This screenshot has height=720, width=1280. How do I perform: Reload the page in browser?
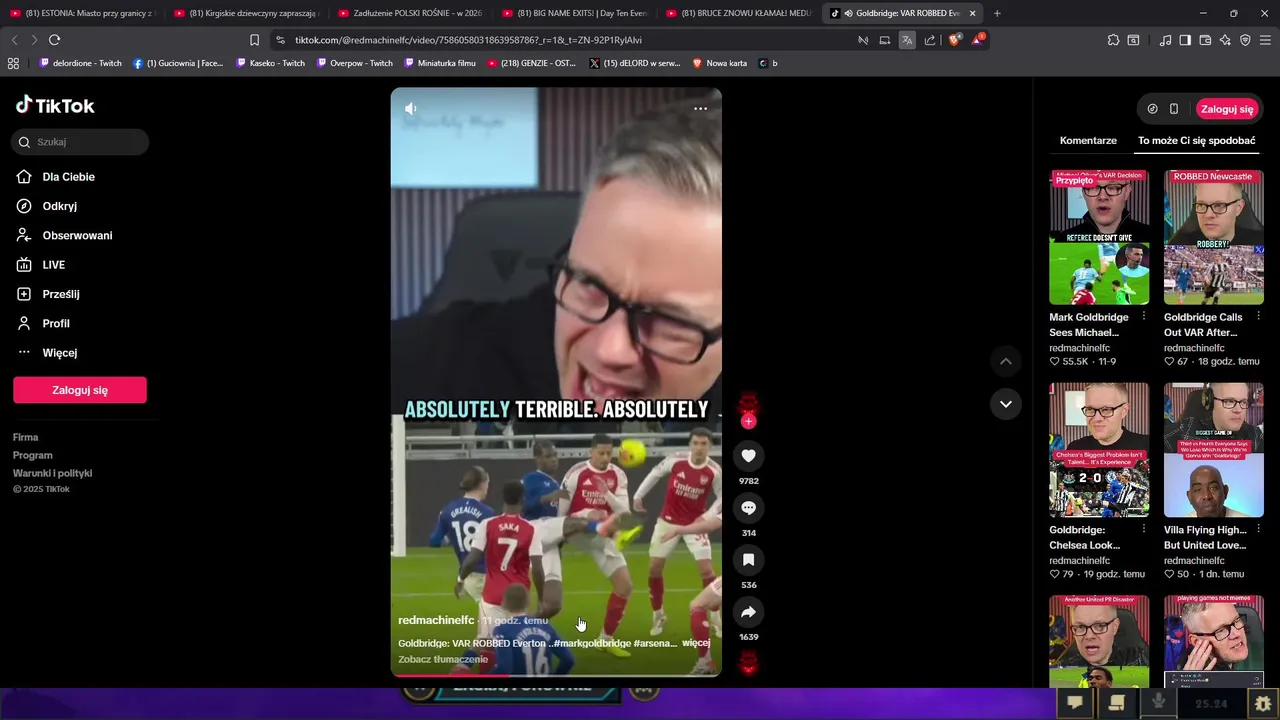[54, 40]
